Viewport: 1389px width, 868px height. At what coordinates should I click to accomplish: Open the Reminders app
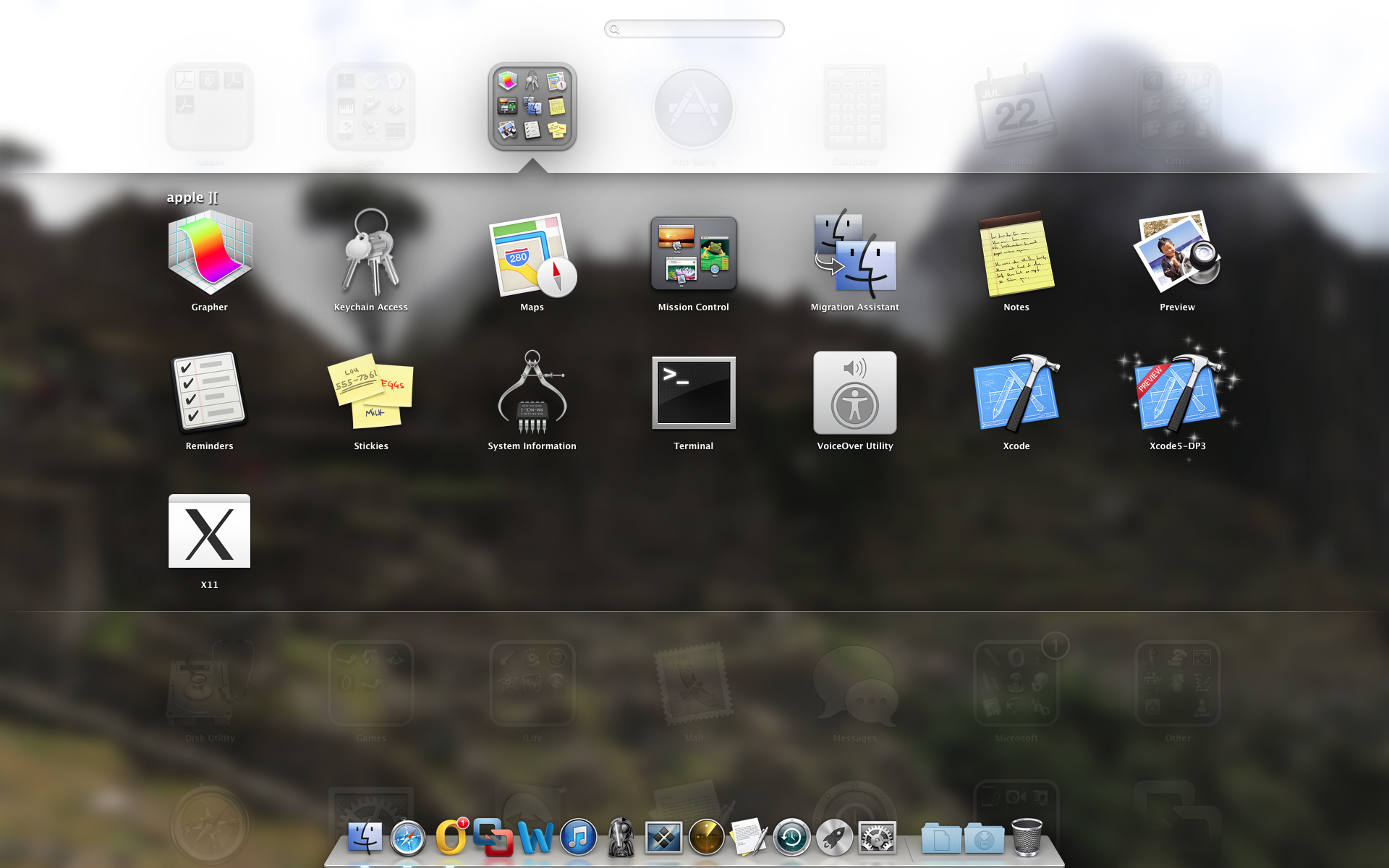click(x=210, y=392)
